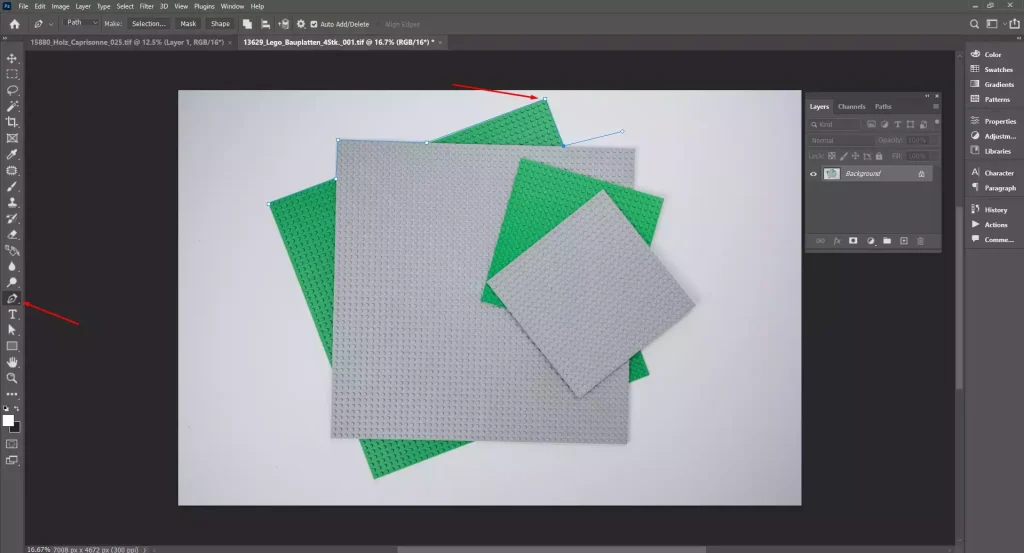Open the Normal blend mode dropdown

[840, 140]
